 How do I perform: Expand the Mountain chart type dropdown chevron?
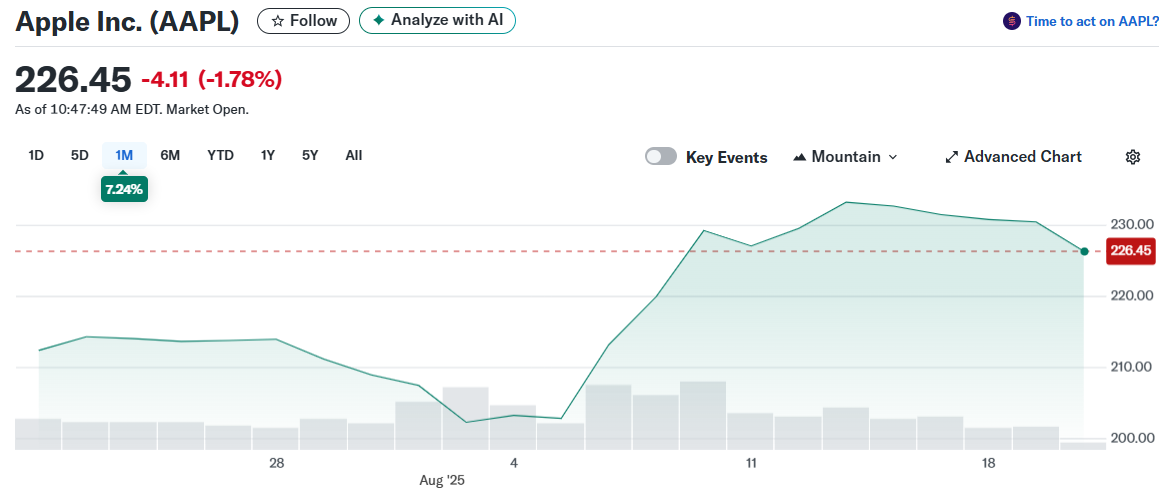(892, 157)
